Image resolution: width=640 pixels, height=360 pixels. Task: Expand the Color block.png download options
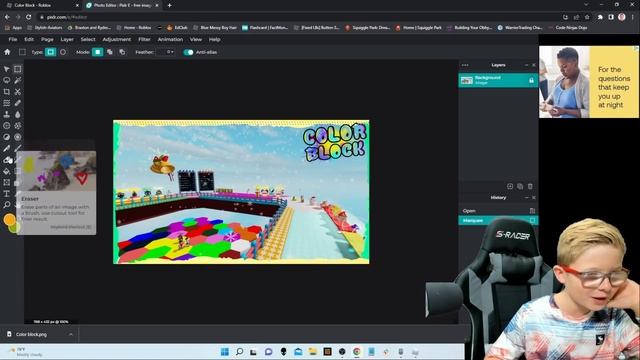pyautogui.click(x=71, y=334)
